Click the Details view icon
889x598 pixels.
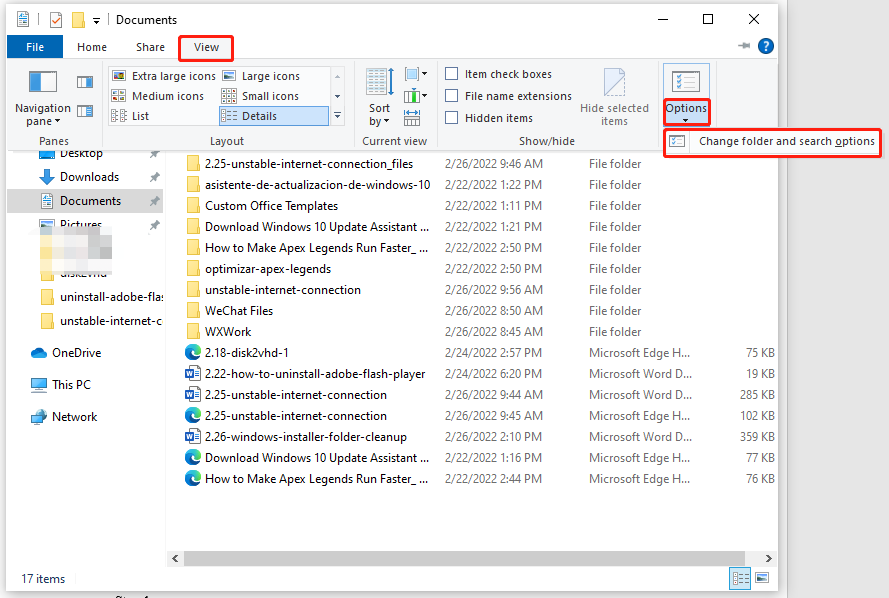point(262,116)
